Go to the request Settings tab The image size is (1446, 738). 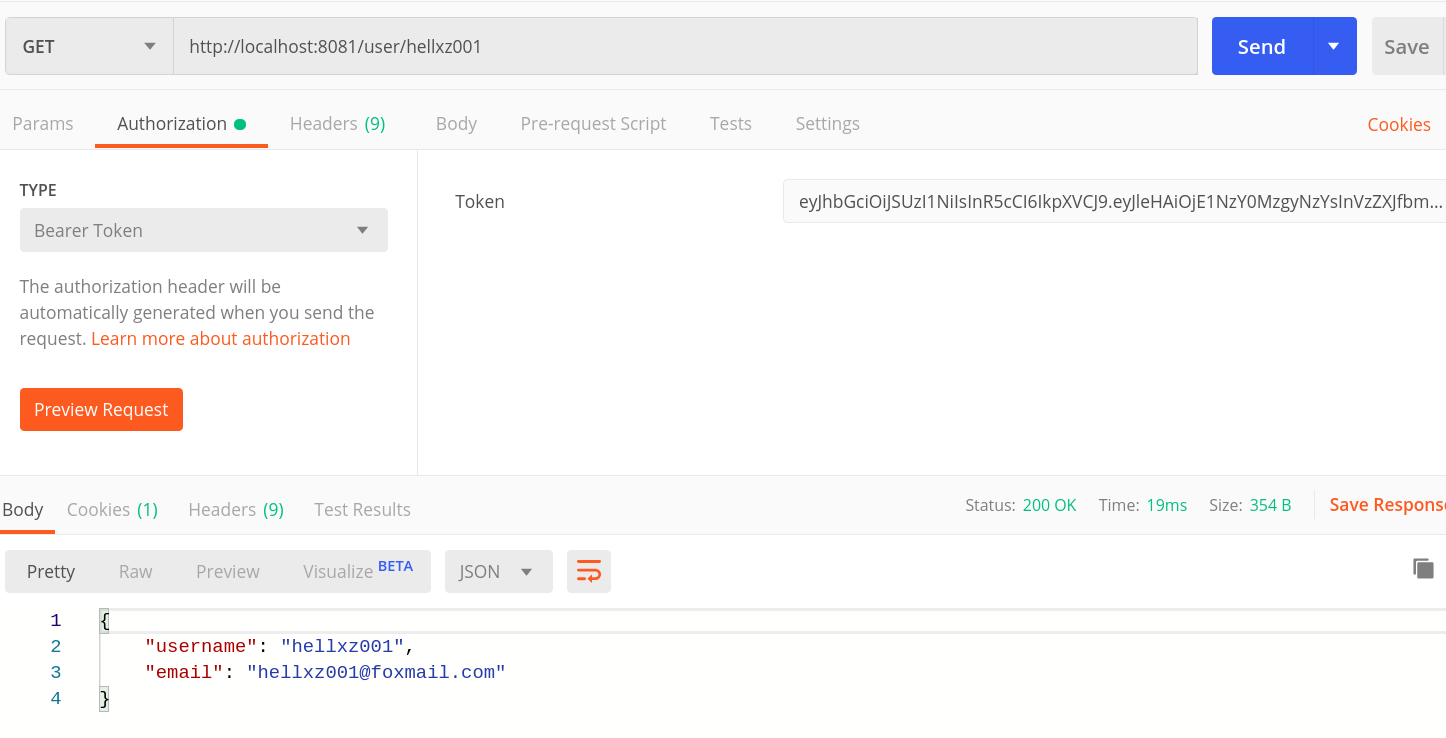[x=827, y=124]
